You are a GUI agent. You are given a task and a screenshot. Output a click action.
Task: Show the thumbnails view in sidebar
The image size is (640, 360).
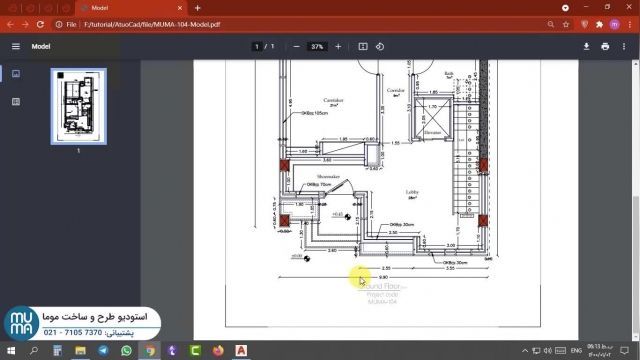pos(16,74)
